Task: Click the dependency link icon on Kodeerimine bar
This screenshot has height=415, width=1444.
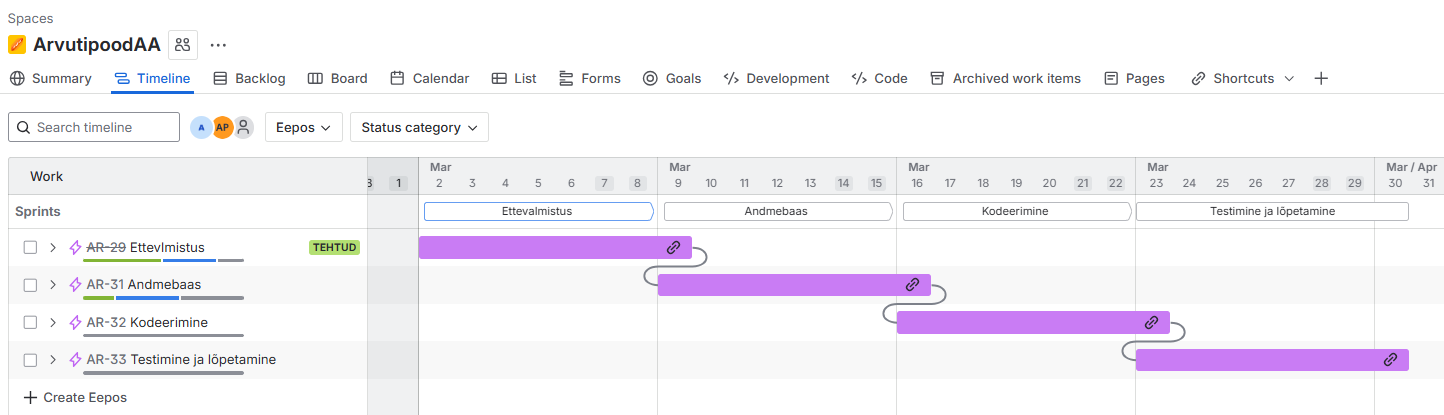Action: click(x=1151, y=322)
